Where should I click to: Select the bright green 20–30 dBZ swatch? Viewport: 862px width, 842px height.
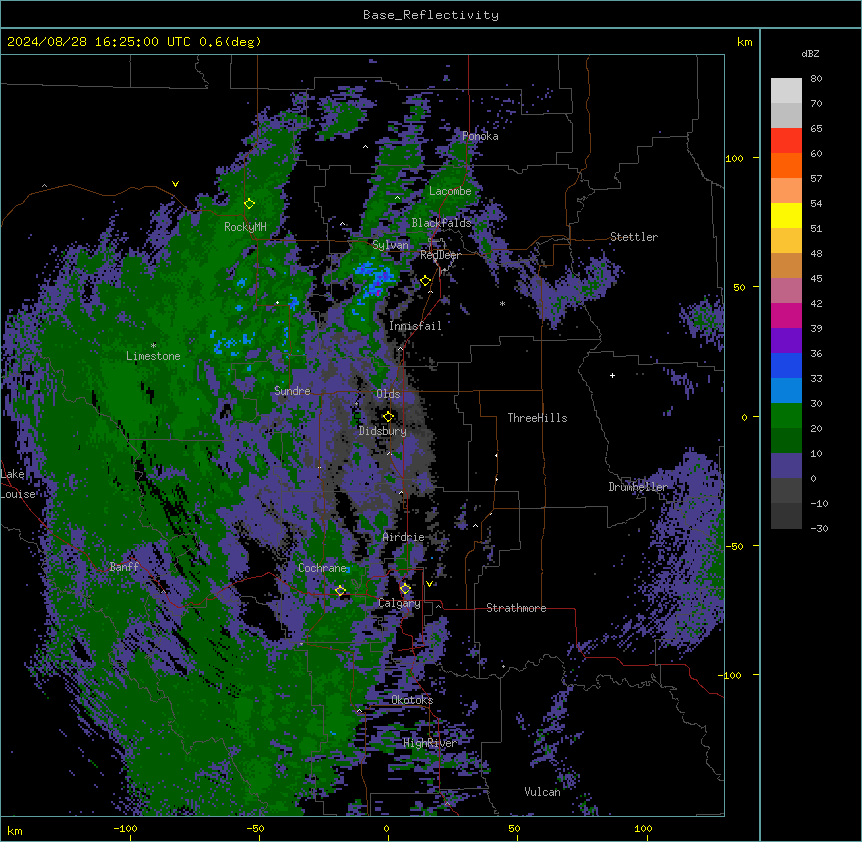pos(786,416)
